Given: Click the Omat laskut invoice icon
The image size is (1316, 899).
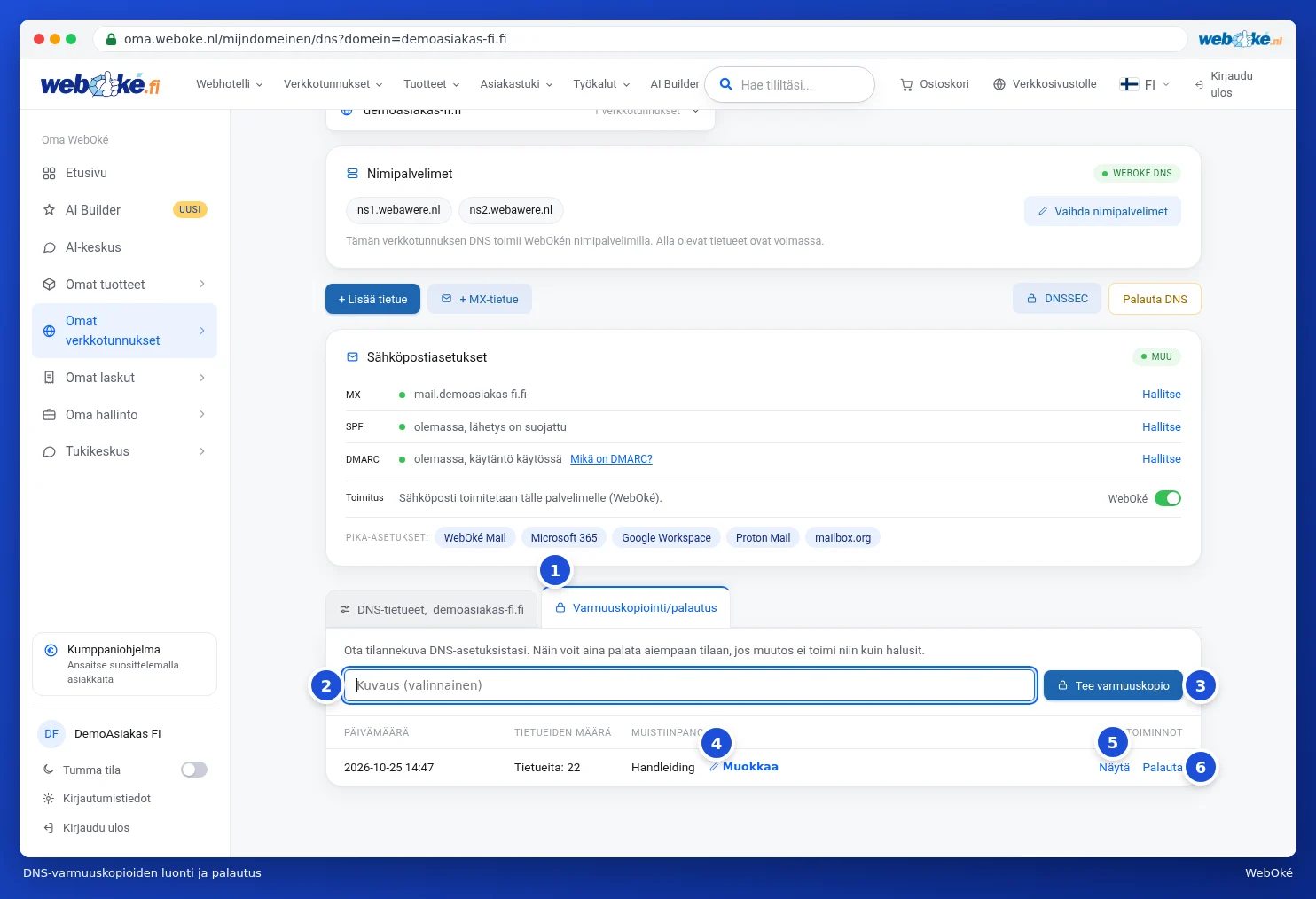Looking at the screenshot, I should click(x=50, y=378).
